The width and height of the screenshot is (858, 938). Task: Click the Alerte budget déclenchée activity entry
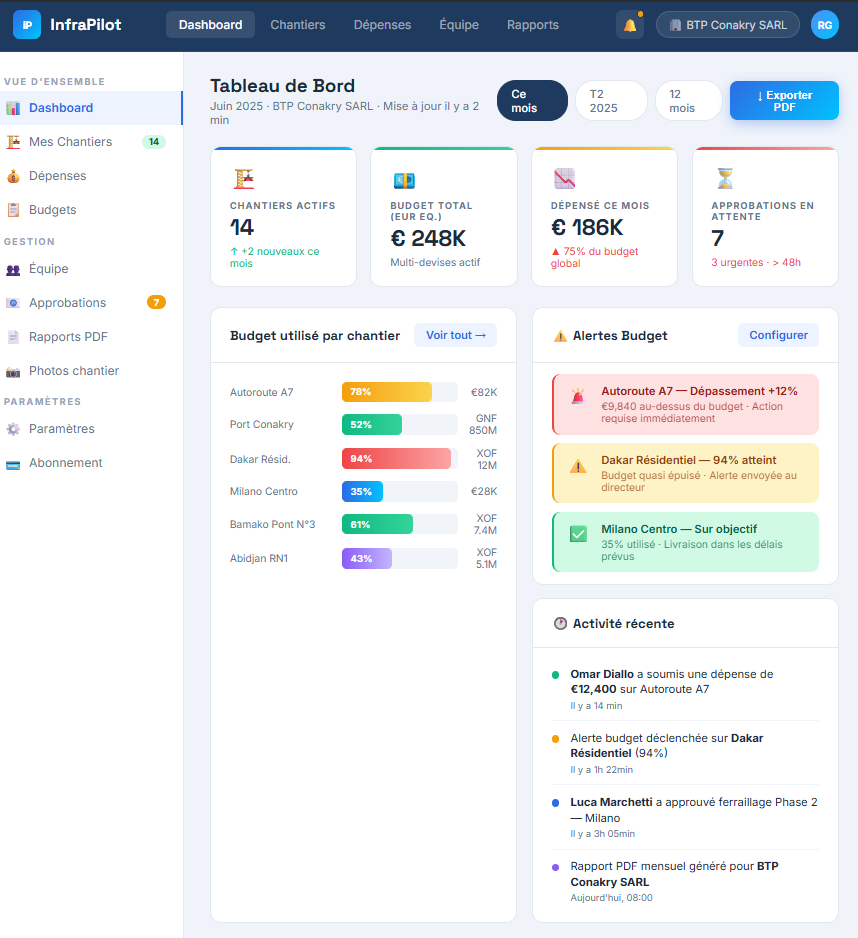point(685,753)
